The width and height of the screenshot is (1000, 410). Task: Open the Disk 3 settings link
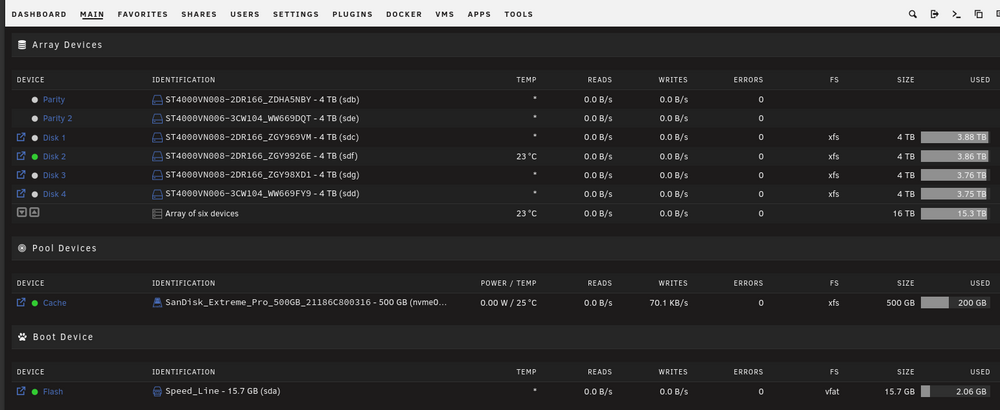[54, 175]
